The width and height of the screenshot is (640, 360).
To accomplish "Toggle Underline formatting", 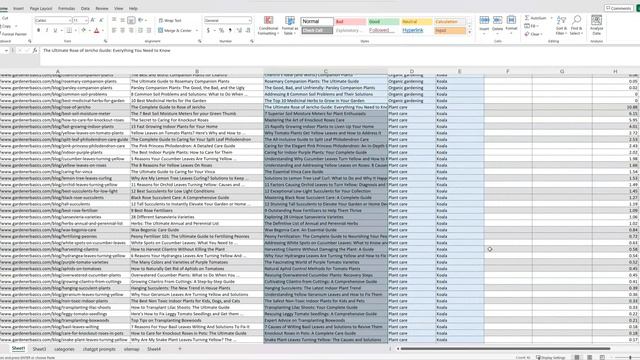I will coord(55,30).
